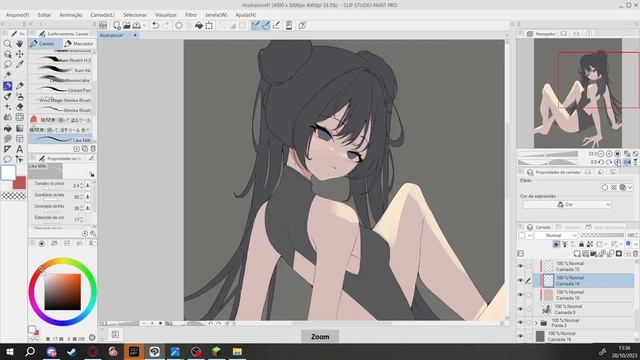Hide the Camada 9 layer

click(x=520, y=309)
